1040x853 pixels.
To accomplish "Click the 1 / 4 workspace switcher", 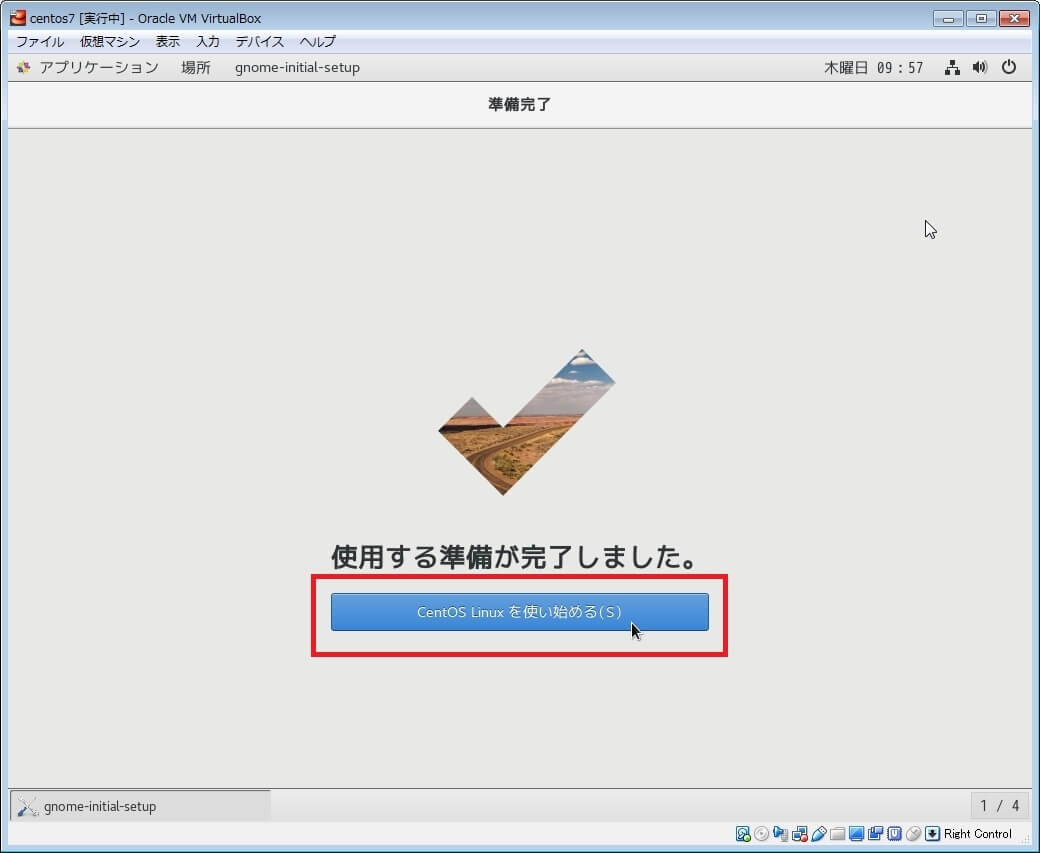I will point(999,806).
